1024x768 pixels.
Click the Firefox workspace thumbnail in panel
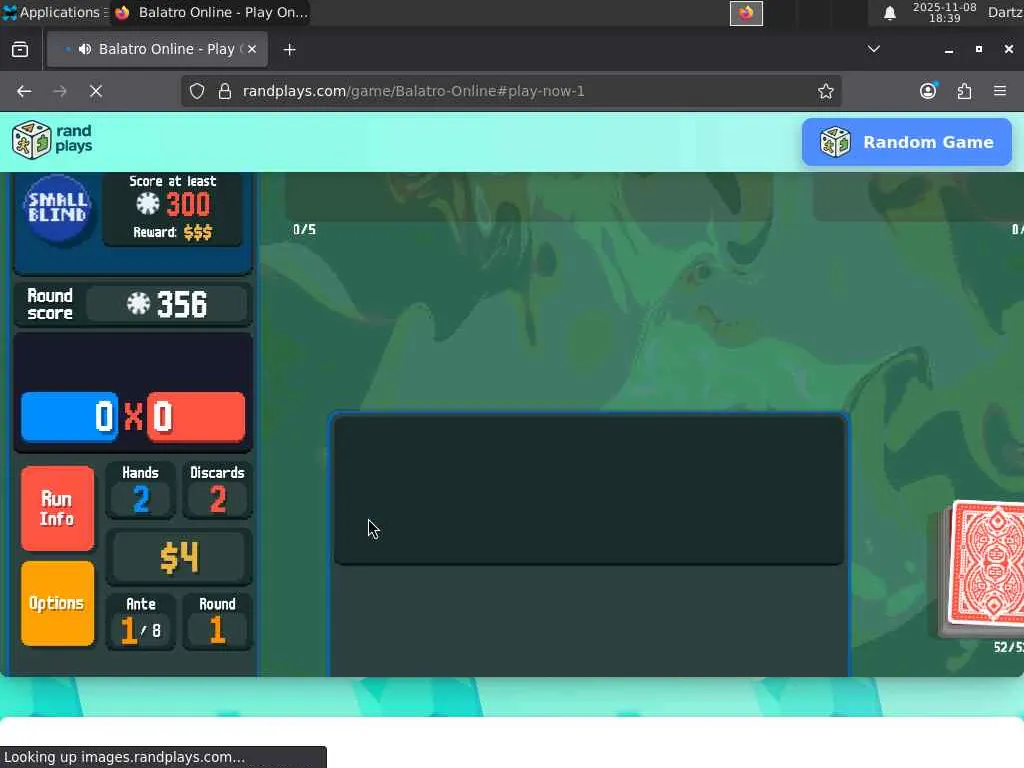pos(746,13)
